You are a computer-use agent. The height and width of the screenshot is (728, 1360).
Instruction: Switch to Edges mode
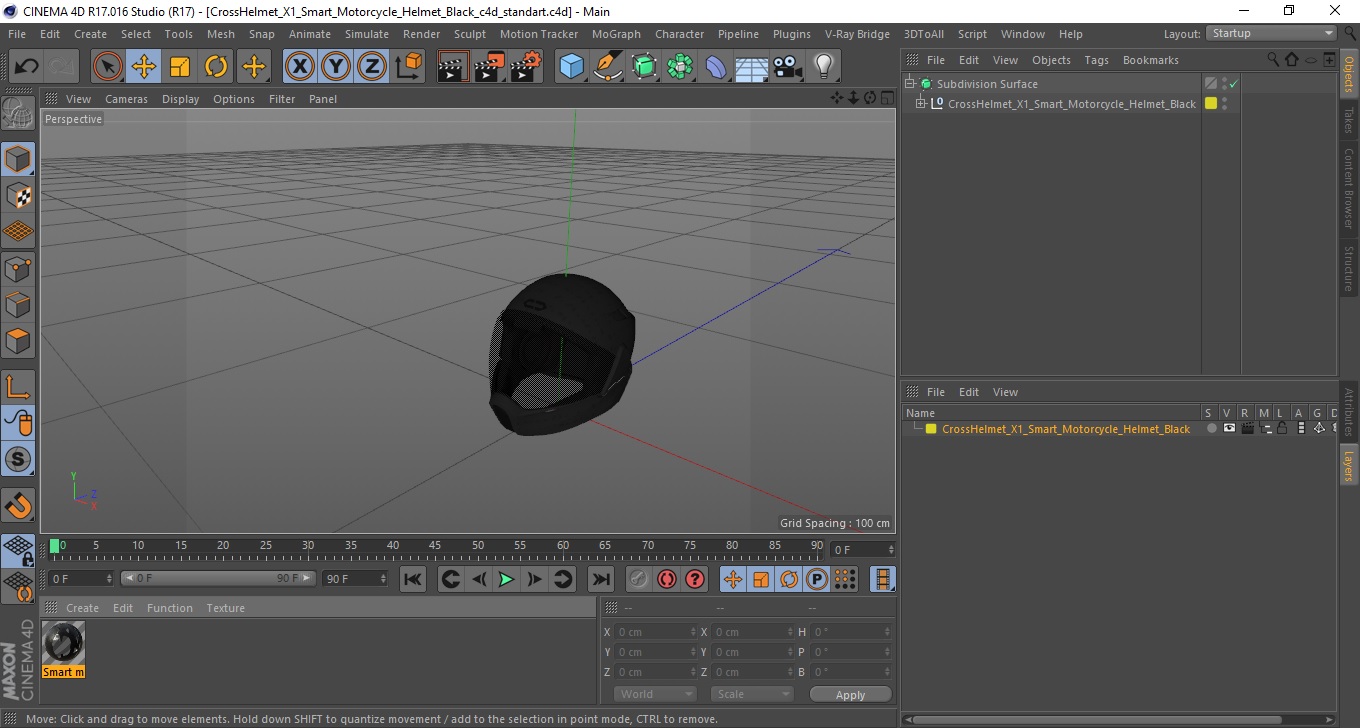pos(18,304)
